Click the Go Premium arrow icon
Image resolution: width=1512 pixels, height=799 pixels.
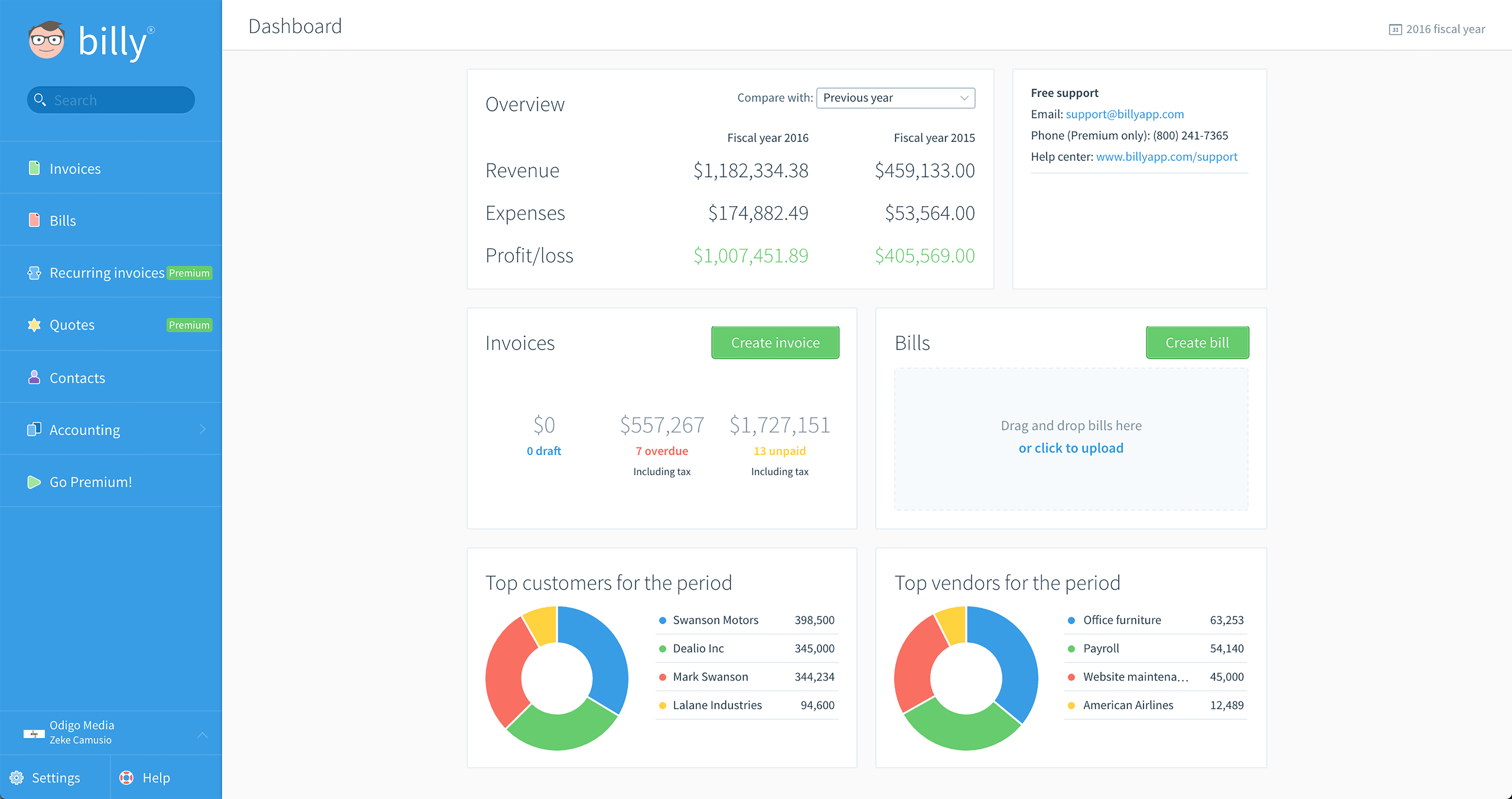tap(34, 482)
